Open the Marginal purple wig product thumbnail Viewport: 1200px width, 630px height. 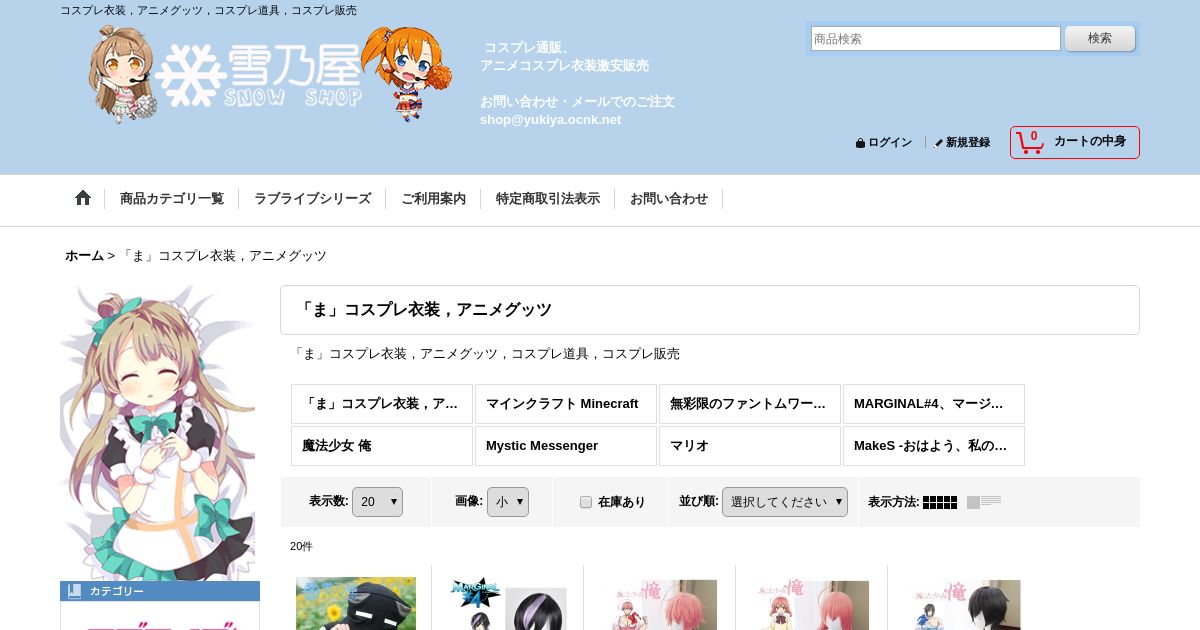pos(508,603)
